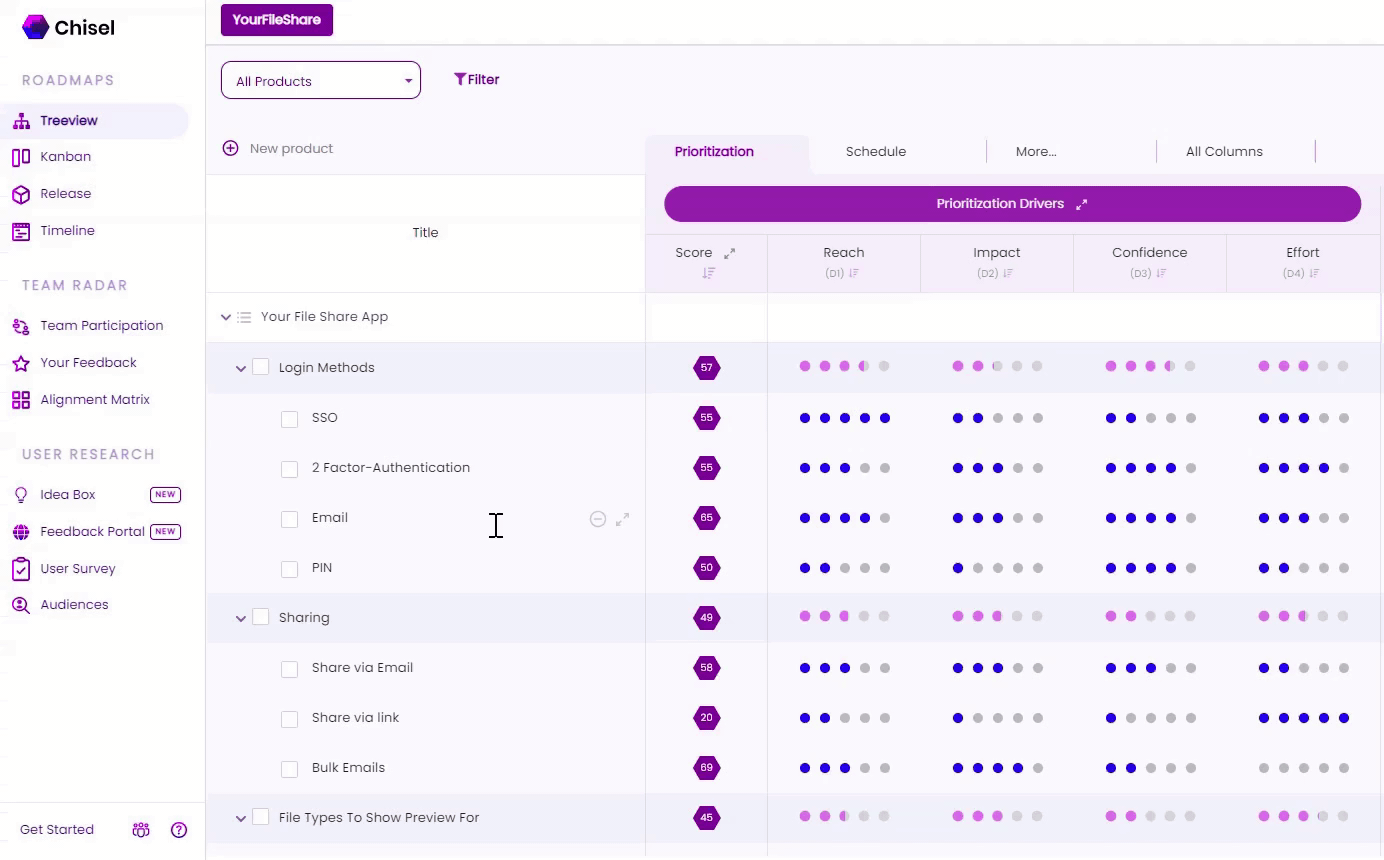Check the Sharing checkbox
Viewport: 1384px width, 860px height.
261,617
